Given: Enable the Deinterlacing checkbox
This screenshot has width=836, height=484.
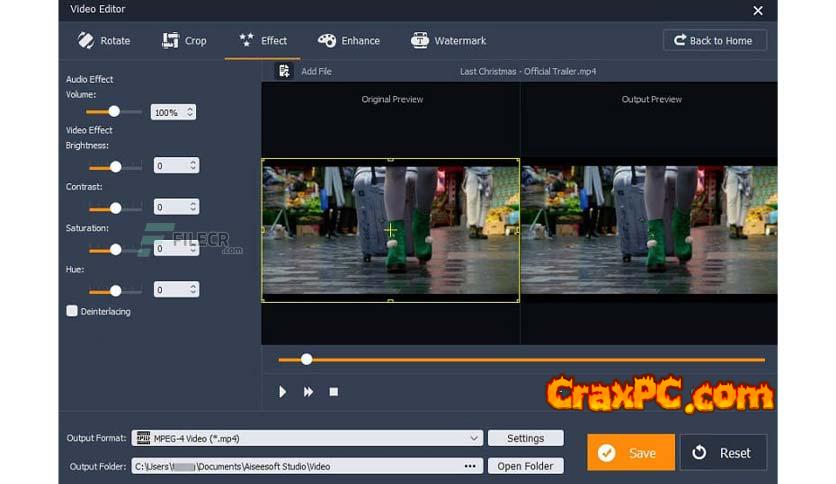Looking at the screenshot, I should (x=72, y=311).
